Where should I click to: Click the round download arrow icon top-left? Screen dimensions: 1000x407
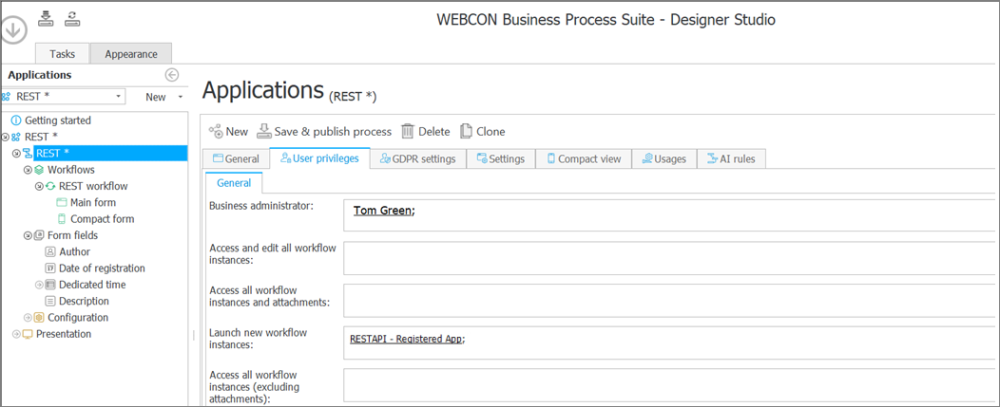coord(16,32)
